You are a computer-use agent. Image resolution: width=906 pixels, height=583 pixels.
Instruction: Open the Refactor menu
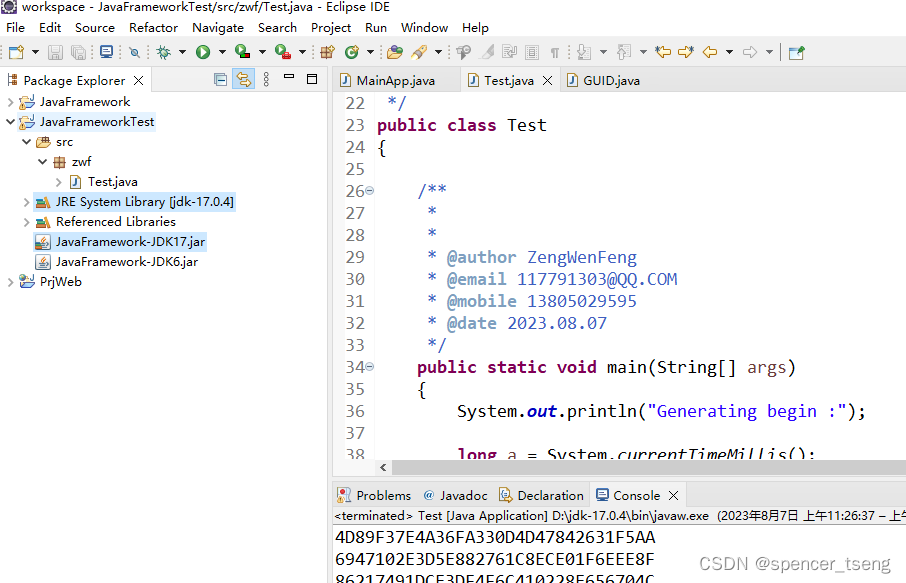tap(153, 27)
